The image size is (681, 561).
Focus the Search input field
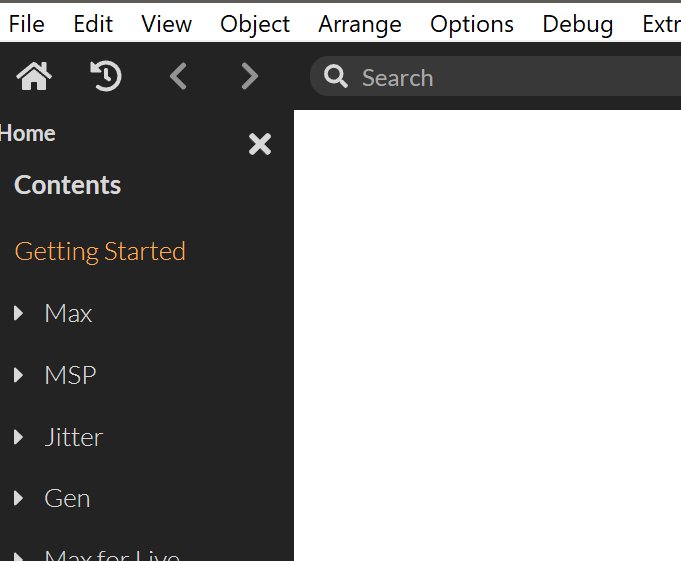click(x=500, y=77)
